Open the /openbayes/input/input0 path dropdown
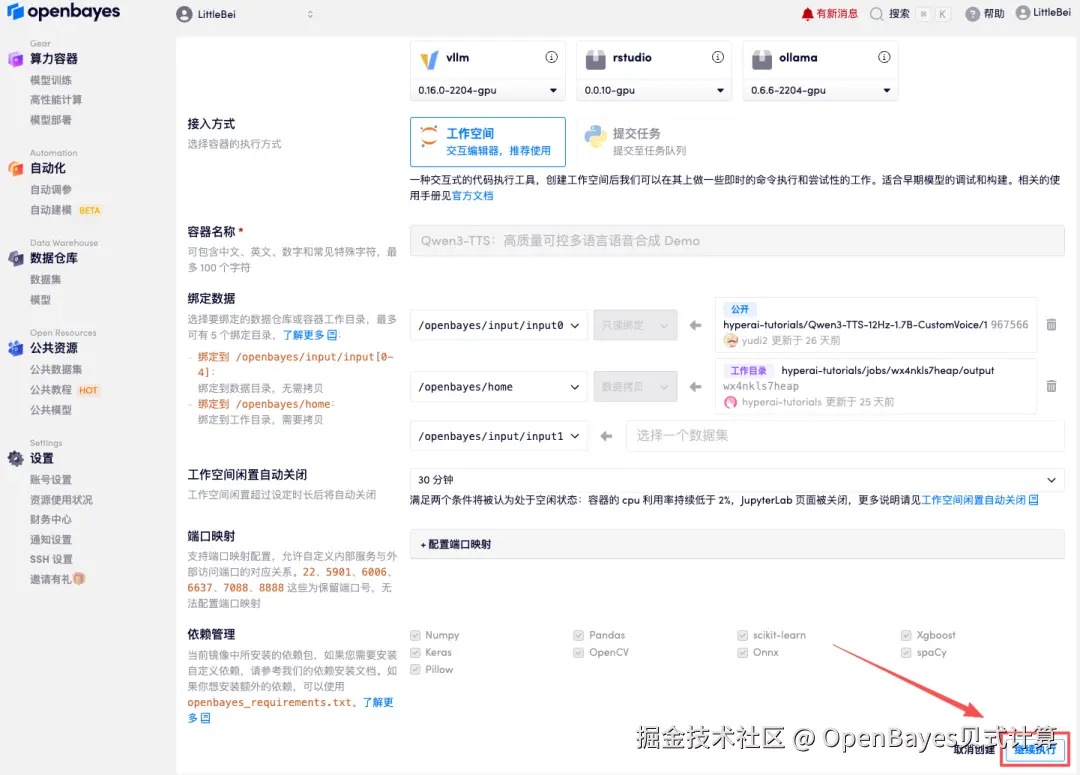The width and height of the screenshot is (1080, 775). click(498, 324)
